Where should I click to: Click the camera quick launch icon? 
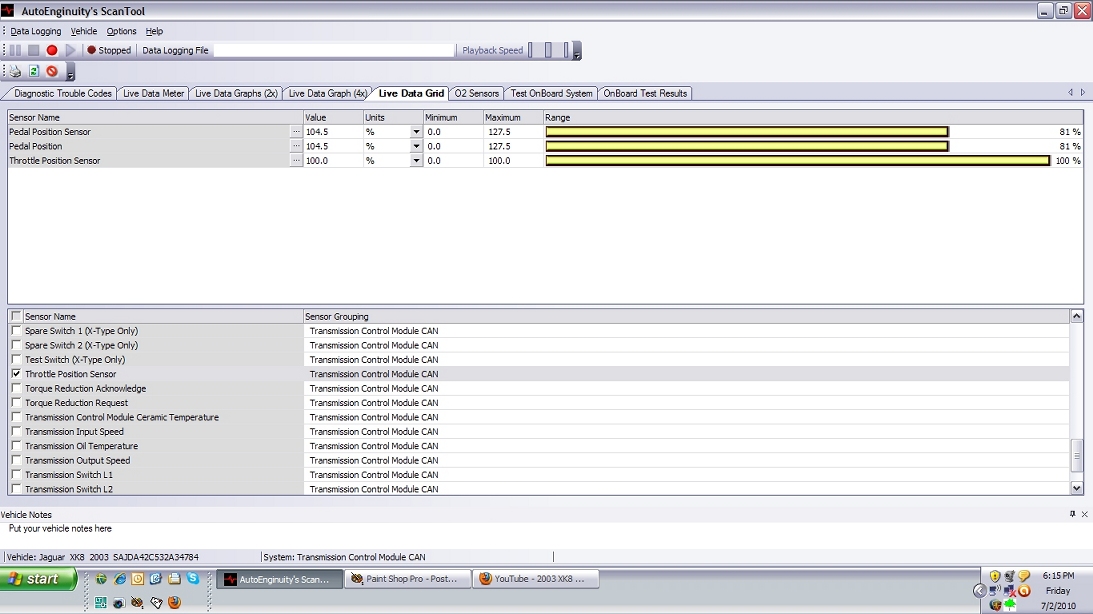[x=119, y=602]
